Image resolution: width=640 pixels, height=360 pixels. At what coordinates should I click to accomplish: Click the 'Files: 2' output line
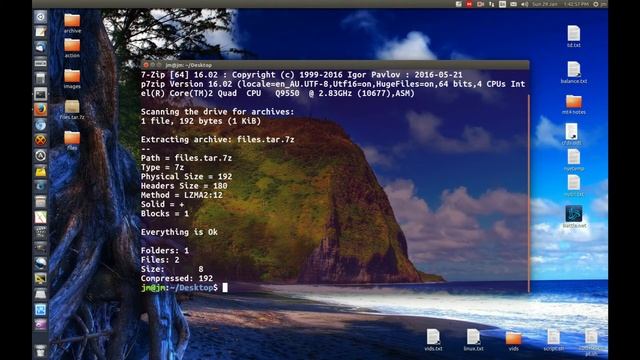click(x=160, y=260)
